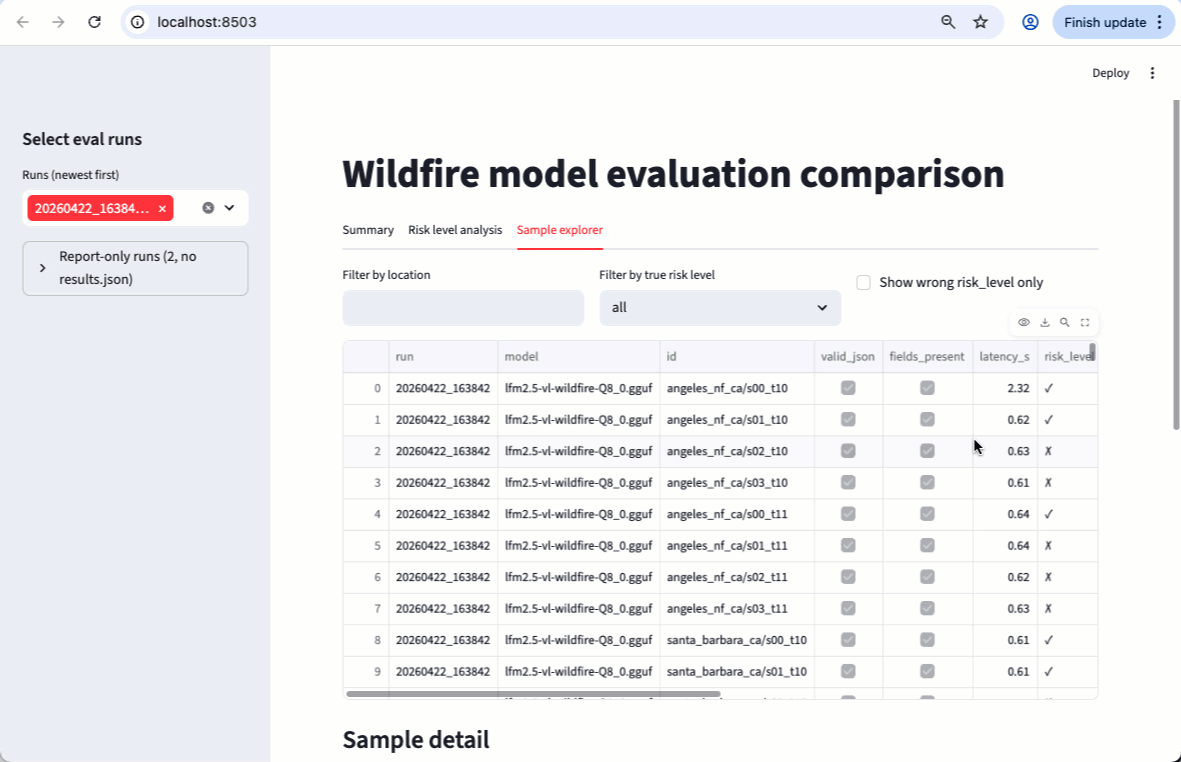Toggle fields_present checkbox on row 3
Screen dimensions: 1181x762
point(927,482)
